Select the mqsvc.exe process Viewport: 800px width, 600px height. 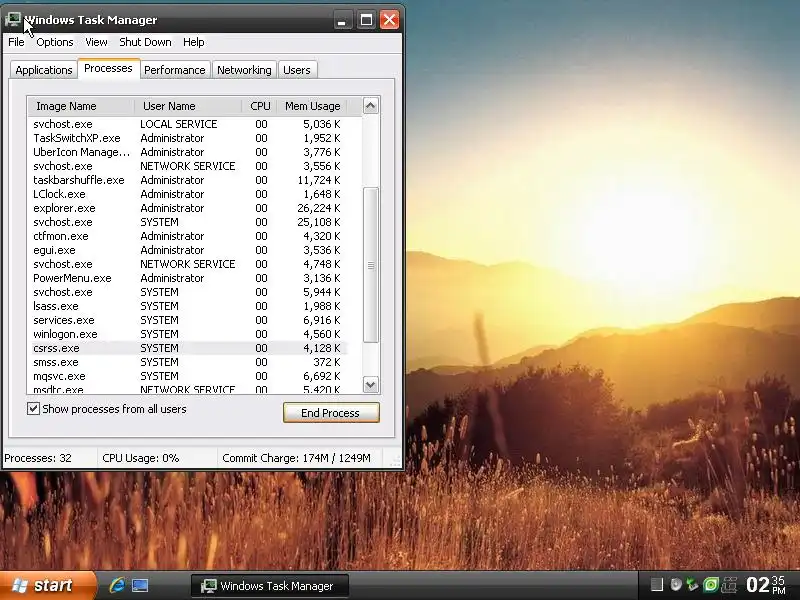pyautogui.click(x=188, y=376)
